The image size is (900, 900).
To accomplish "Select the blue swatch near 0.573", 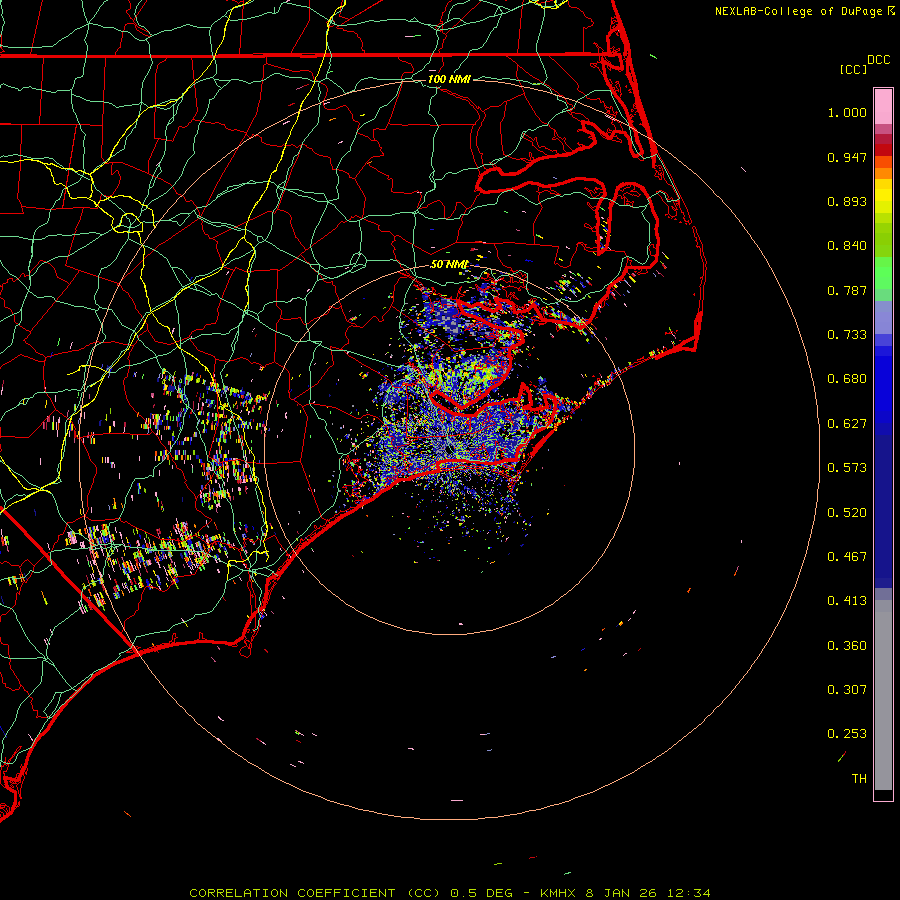I will 883,467.
